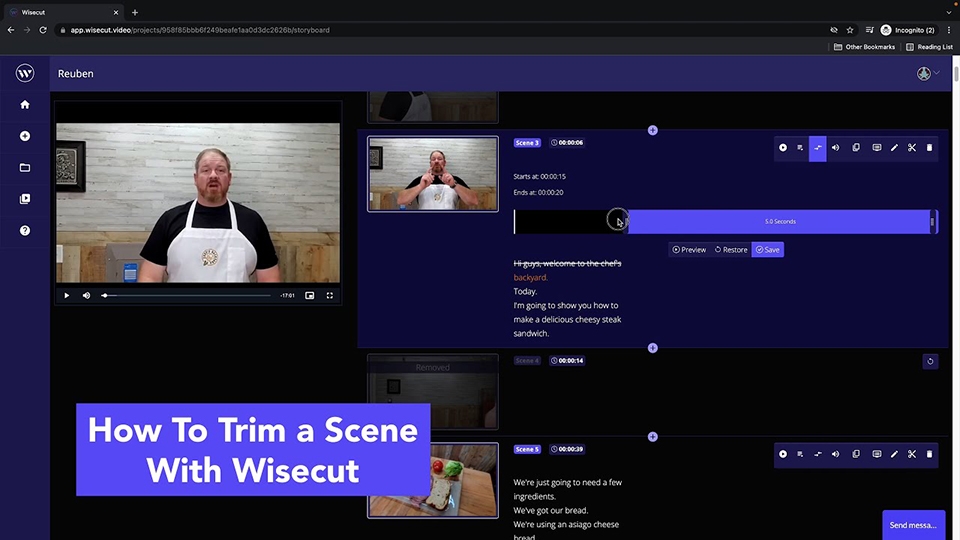This screenshot has height=540, width=960.
Task: Restore removed Scene 4 with undo icon
Action: 930,361
